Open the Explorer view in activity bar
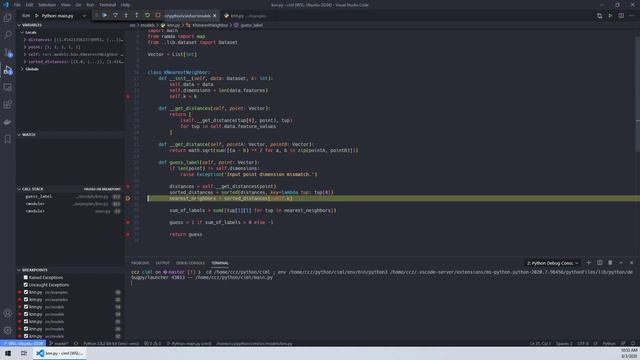This screenshot has height=360, width=640. pos(8,18)
